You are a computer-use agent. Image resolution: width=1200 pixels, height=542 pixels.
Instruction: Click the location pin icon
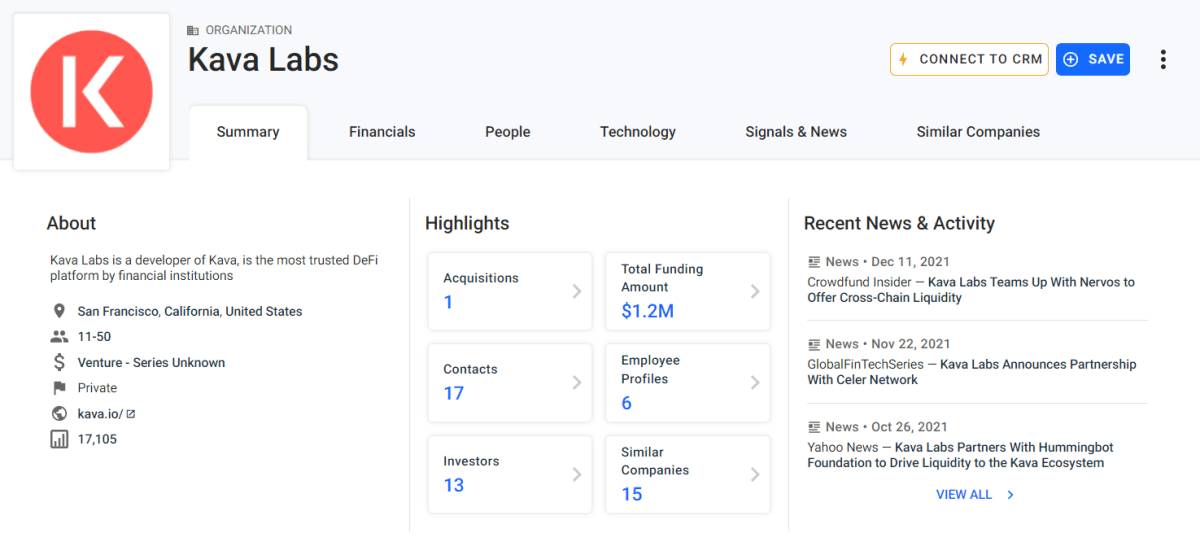click(x=59, y=311)
